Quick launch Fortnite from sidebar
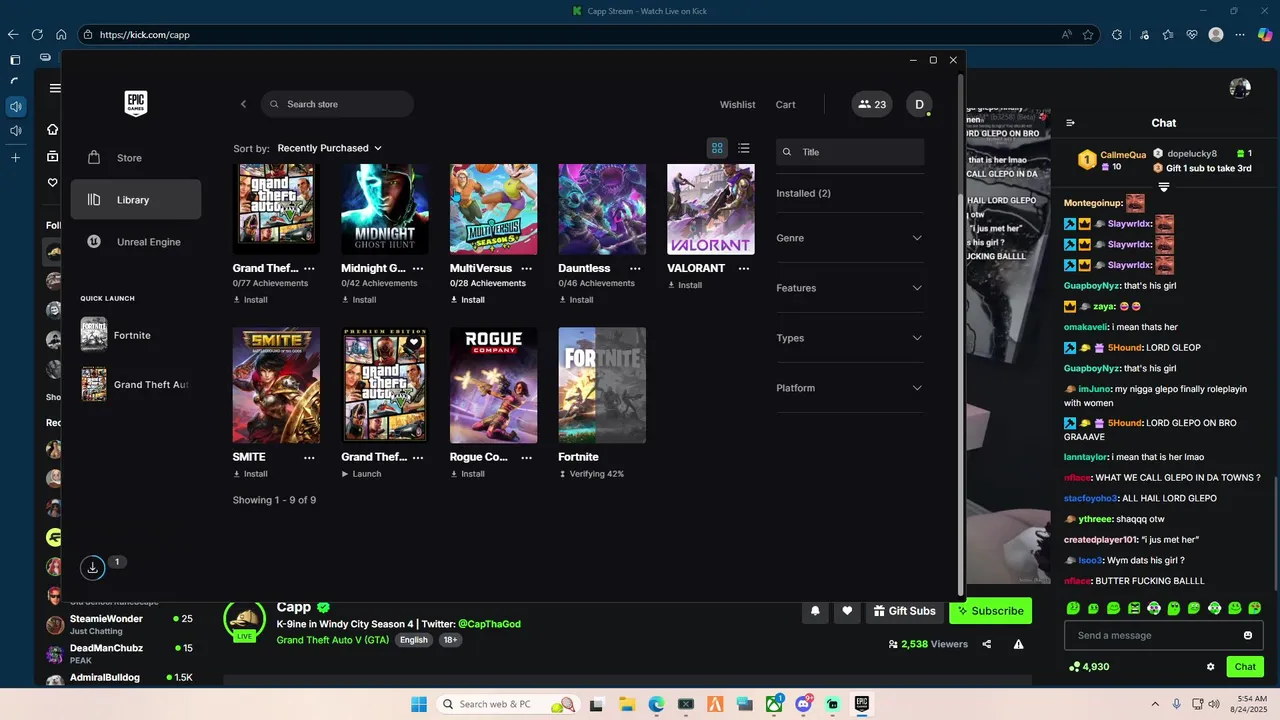 [136, 335]
